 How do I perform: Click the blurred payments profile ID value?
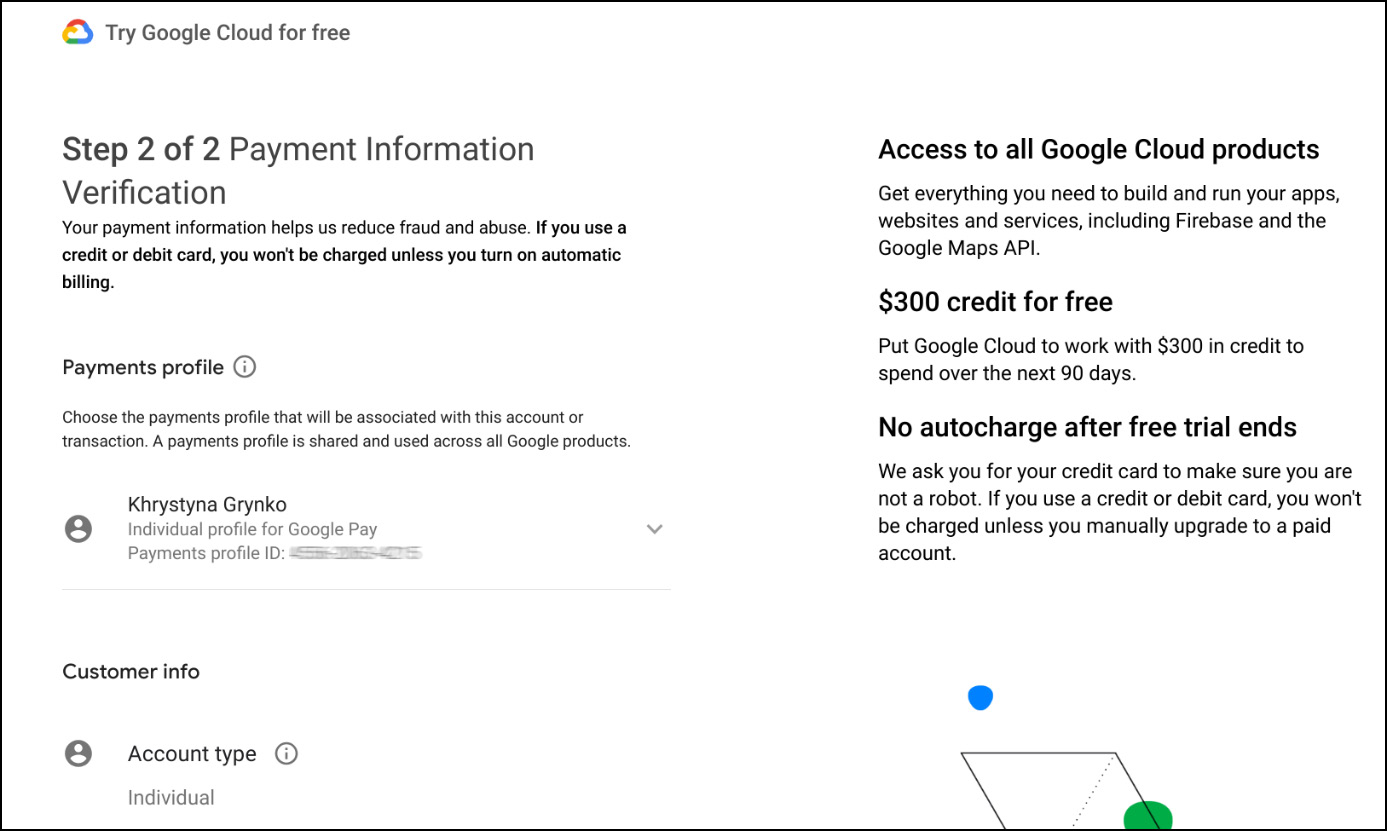[355, 553]
